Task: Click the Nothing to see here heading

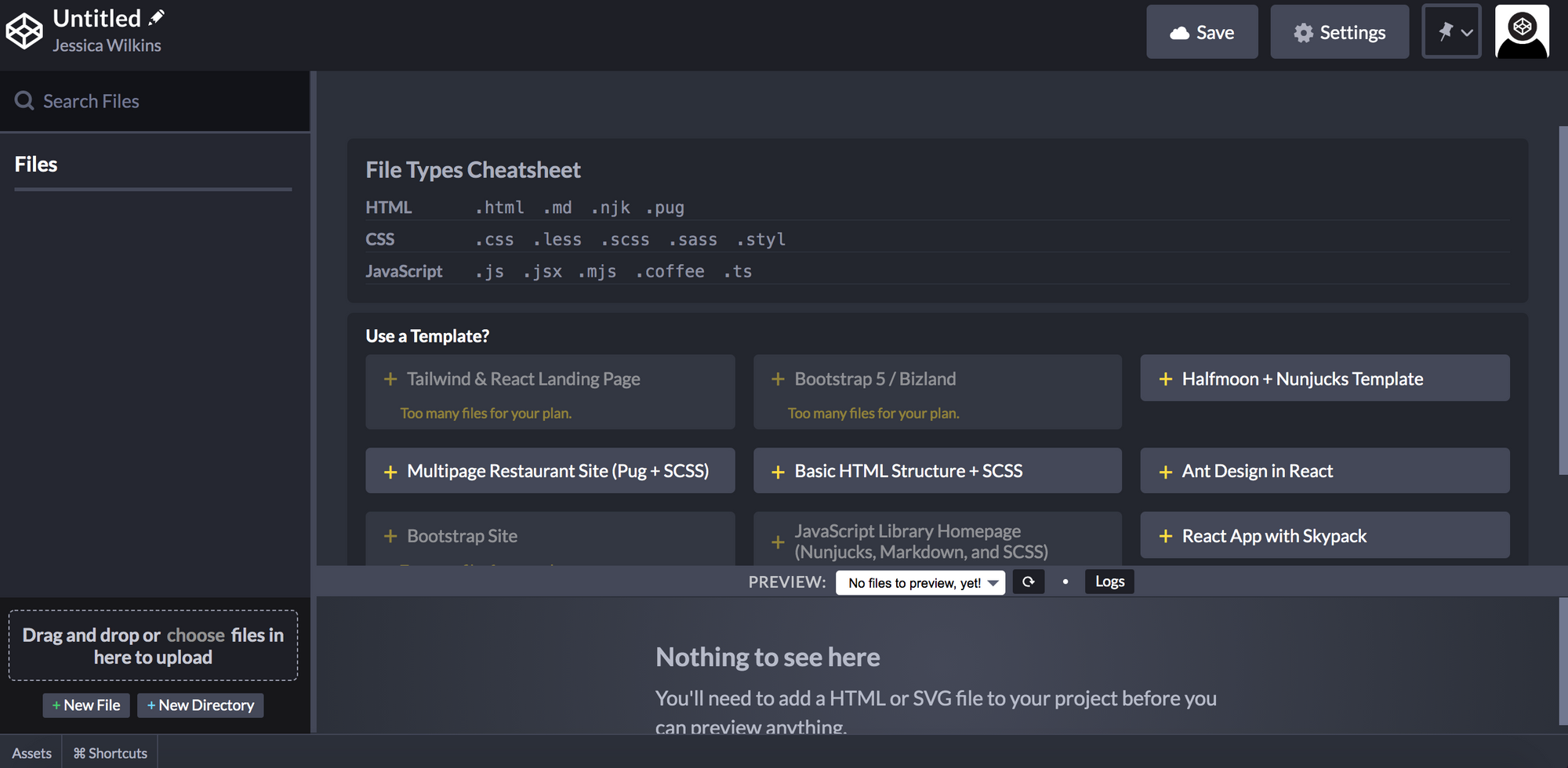Action: click(768, 657)
